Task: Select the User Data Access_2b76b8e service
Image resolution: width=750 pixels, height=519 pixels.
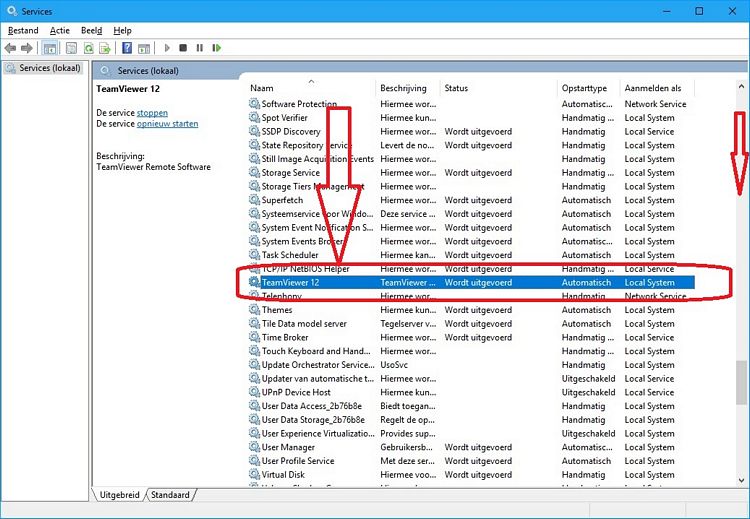Action: pyautogui.click(x=312, y=406)
